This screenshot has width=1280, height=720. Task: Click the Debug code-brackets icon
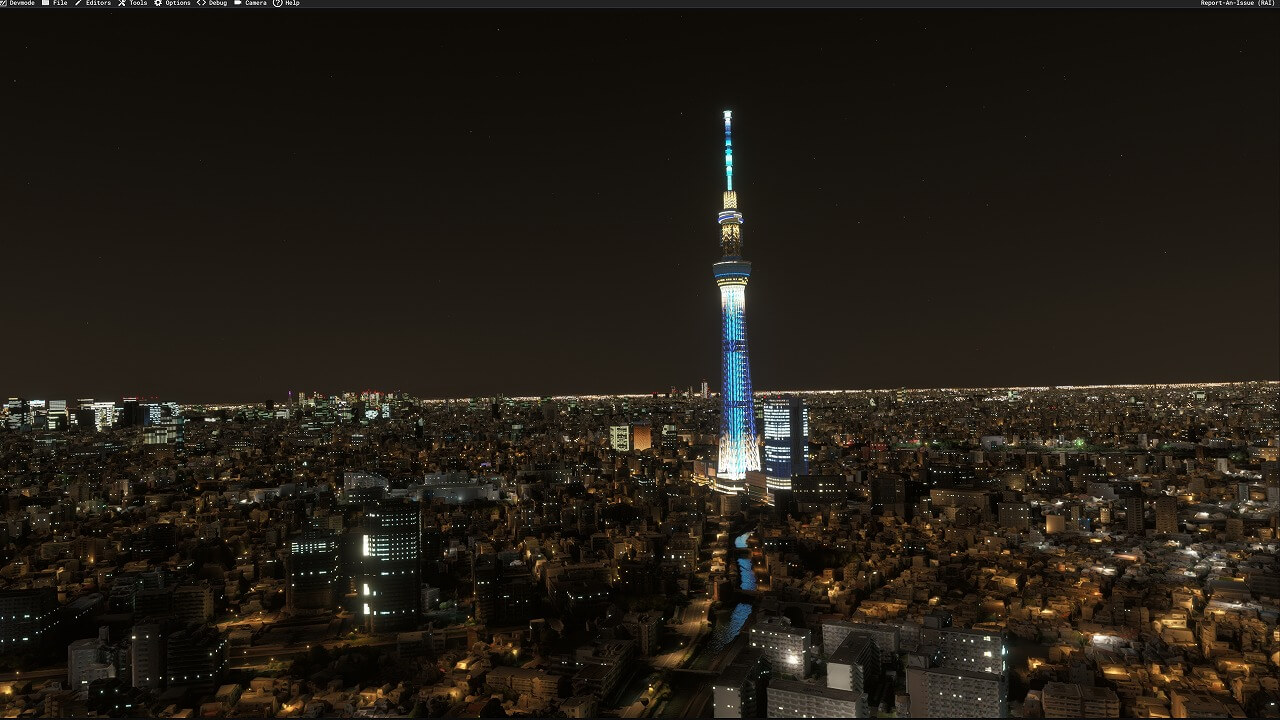point(201,3)
